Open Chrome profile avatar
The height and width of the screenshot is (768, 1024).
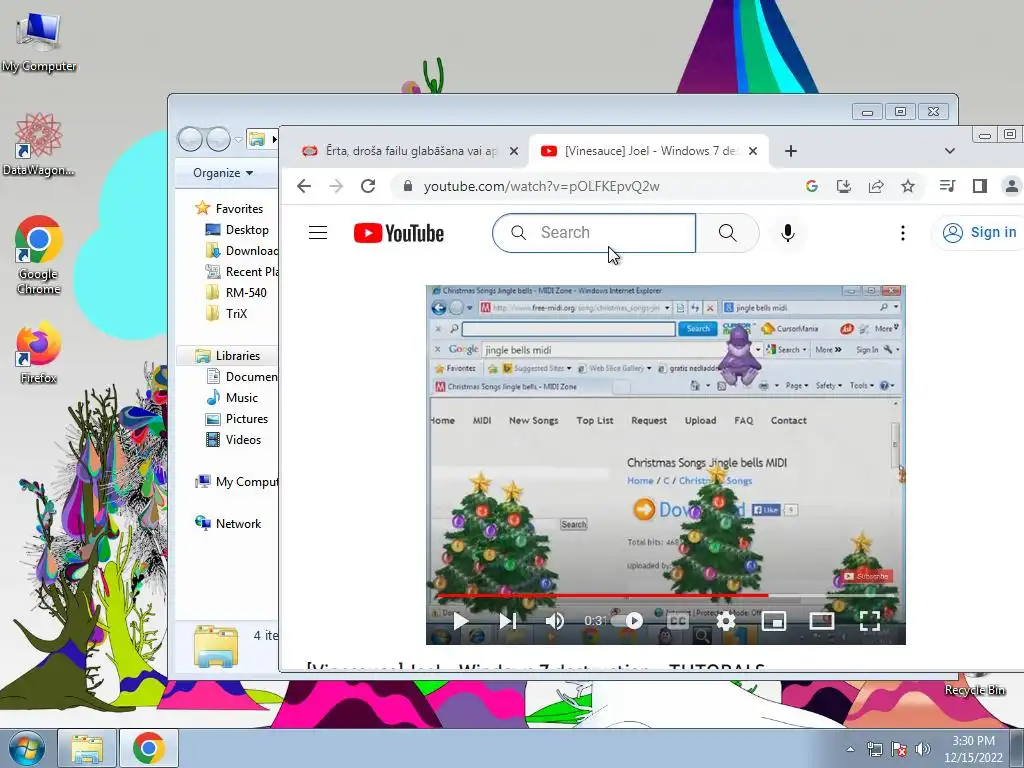click(1011, 186)
